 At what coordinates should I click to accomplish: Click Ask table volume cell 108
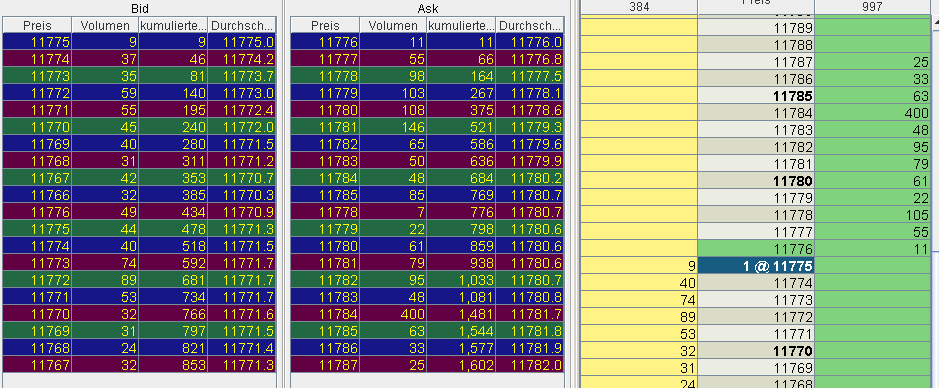click(x=393, y=110)
